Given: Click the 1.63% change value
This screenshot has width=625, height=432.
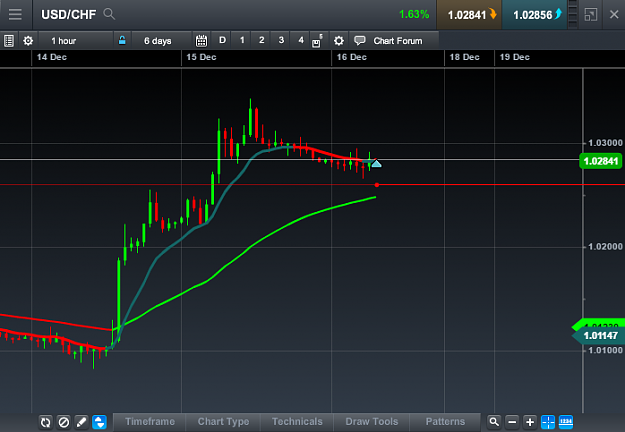Looking at the screenshot, I should (414, 14).
